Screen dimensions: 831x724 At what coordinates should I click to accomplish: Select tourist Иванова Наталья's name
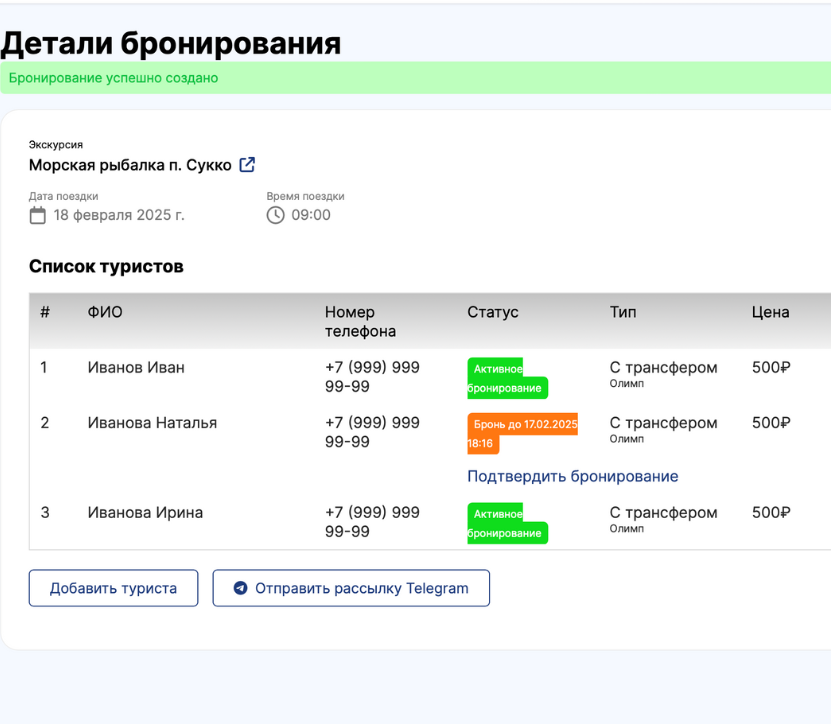[152, 422]
